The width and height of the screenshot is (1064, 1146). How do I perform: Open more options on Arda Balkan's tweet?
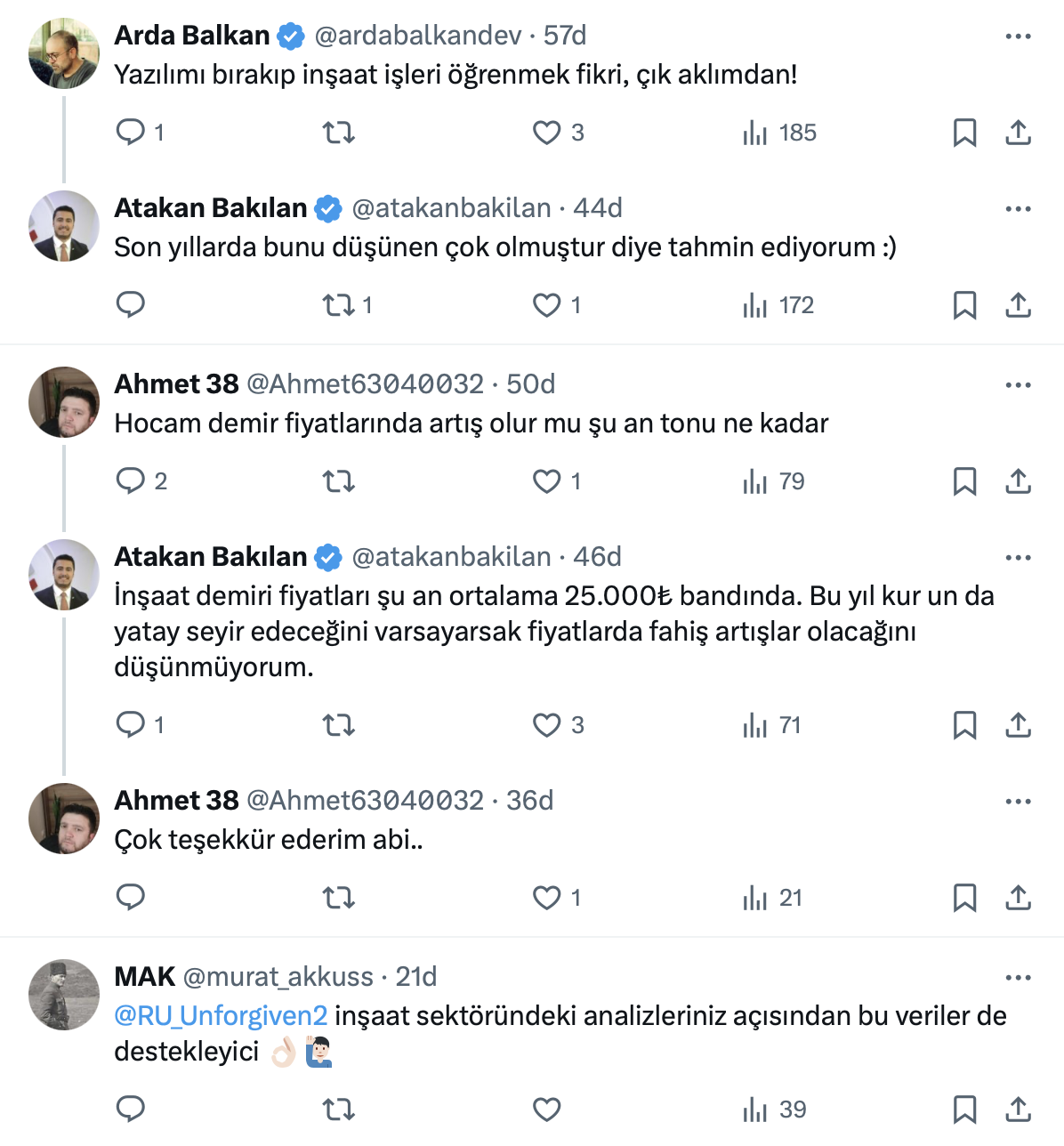(x=1018, y=36)
